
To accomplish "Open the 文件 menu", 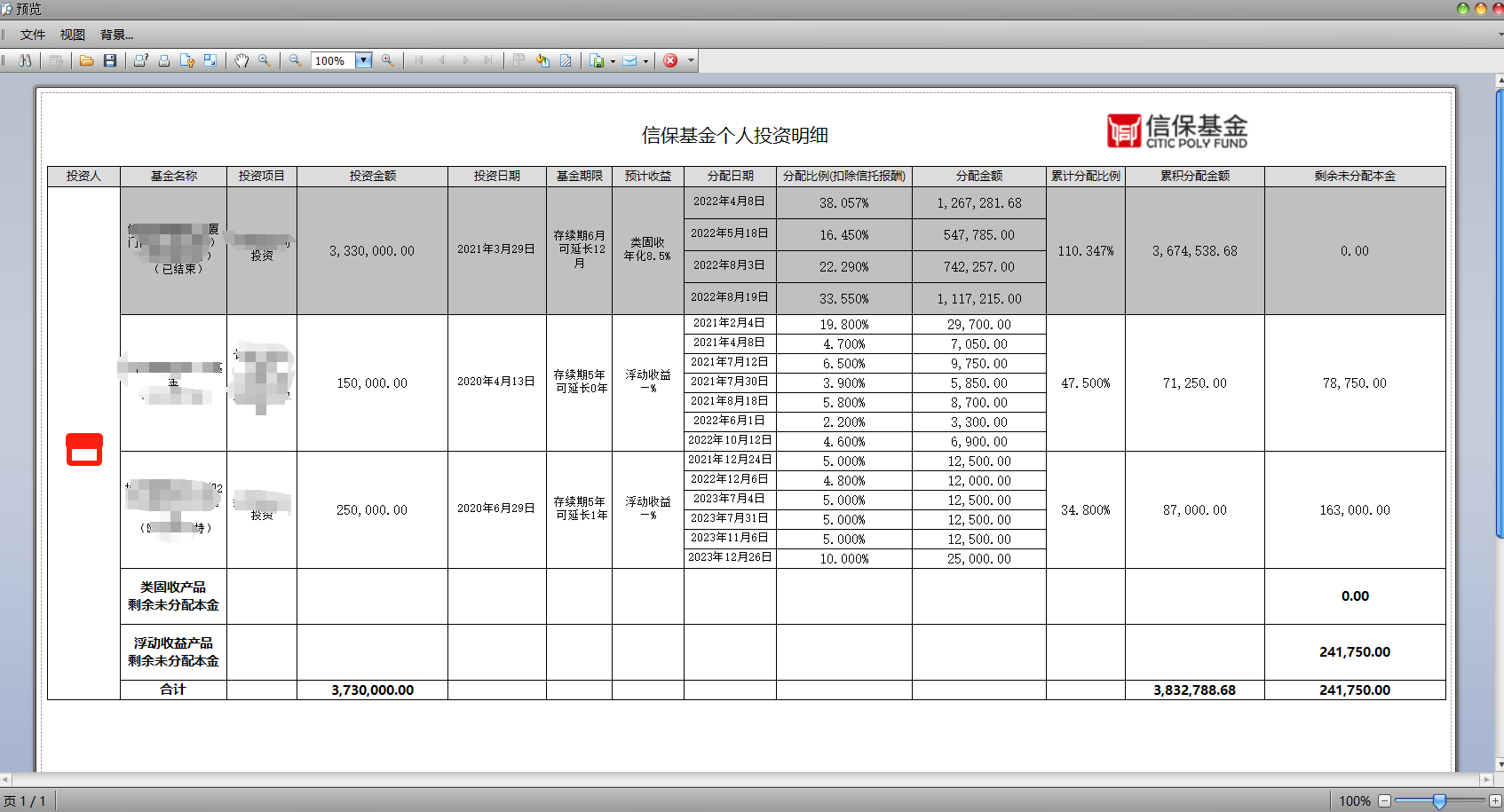I will tap(33, 35).
